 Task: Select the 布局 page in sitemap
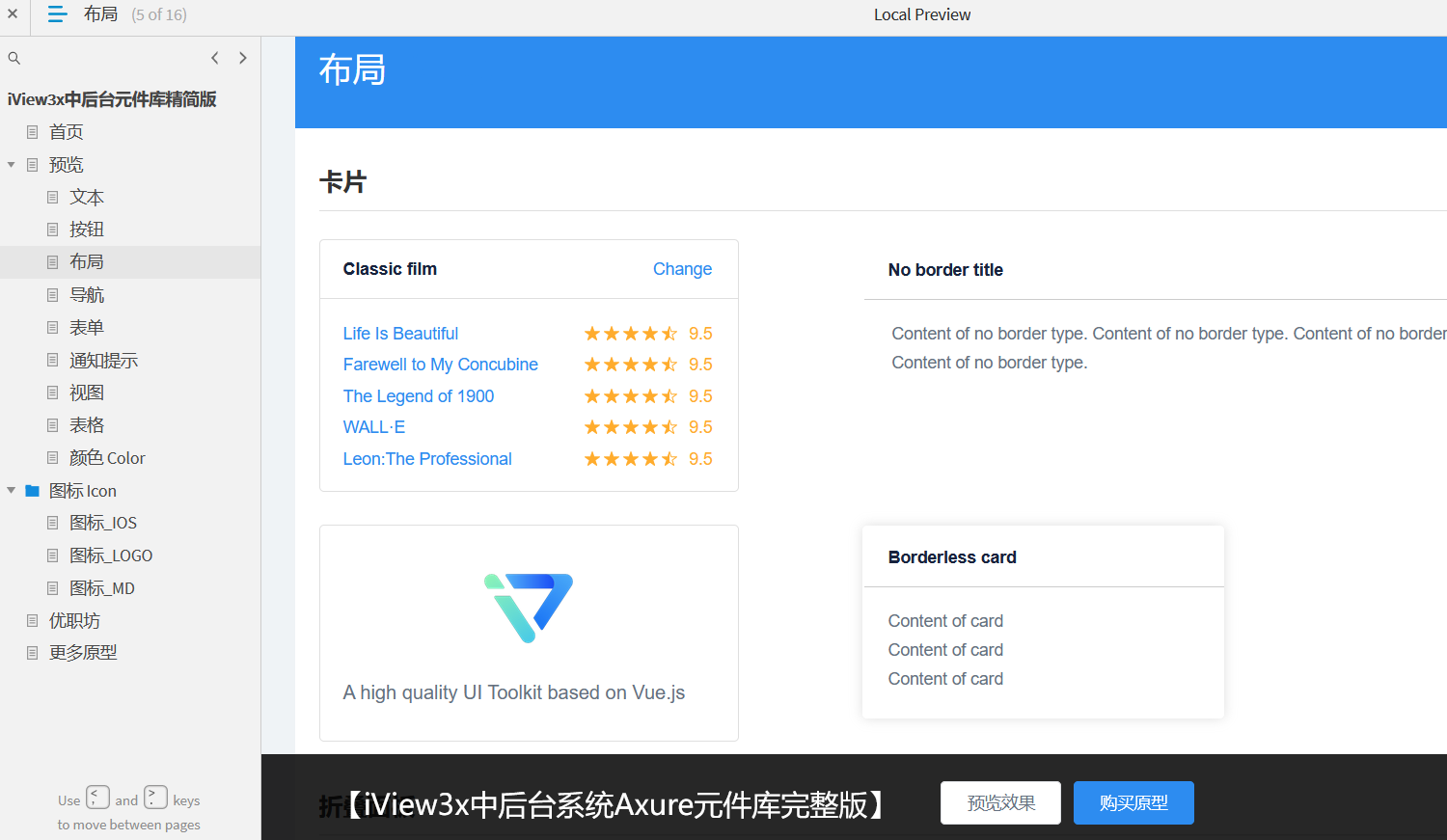click(87, 262)
